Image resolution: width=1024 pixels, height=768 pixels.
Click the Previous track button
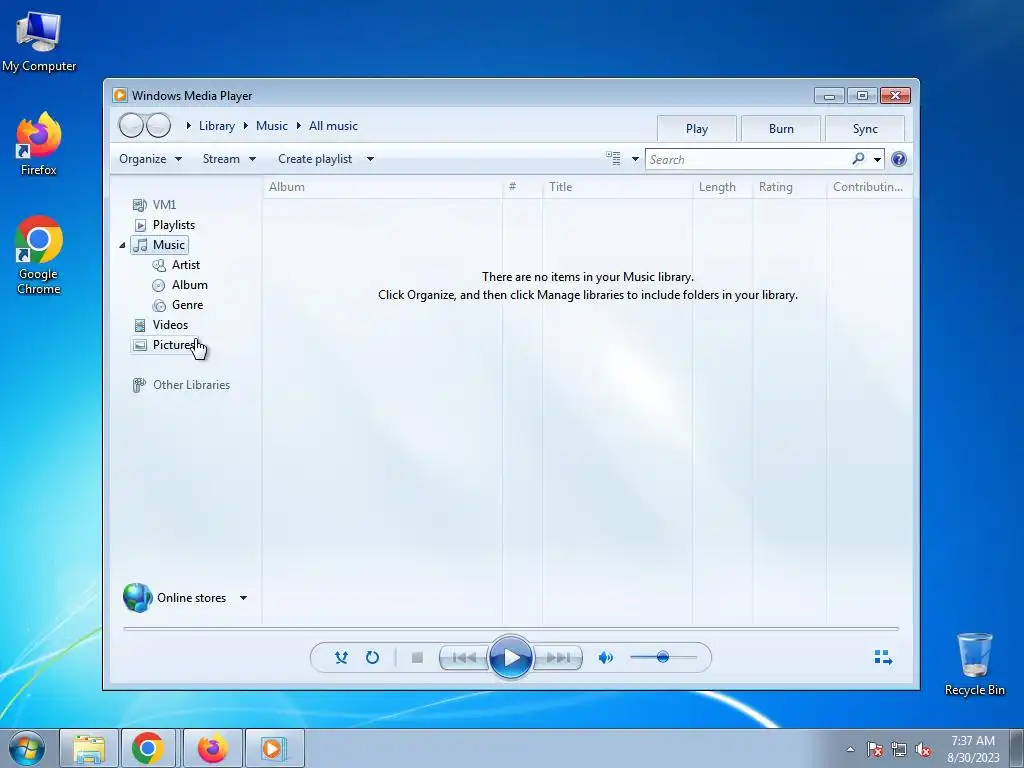(x=464, y=658)
